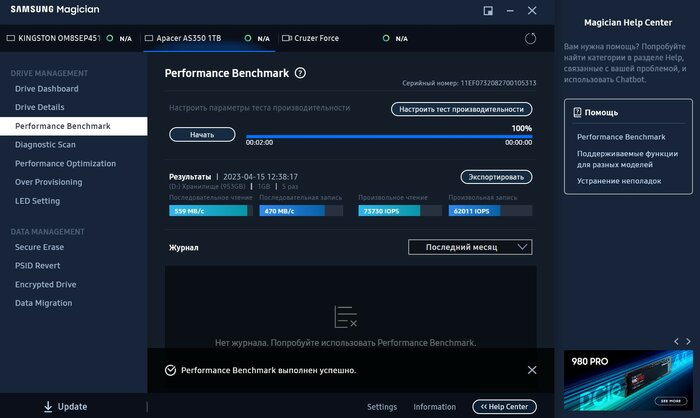The image size is (700, 418).
Task: Select Performance Benchmark in sidebar
Action: click(x=74, y=126)
